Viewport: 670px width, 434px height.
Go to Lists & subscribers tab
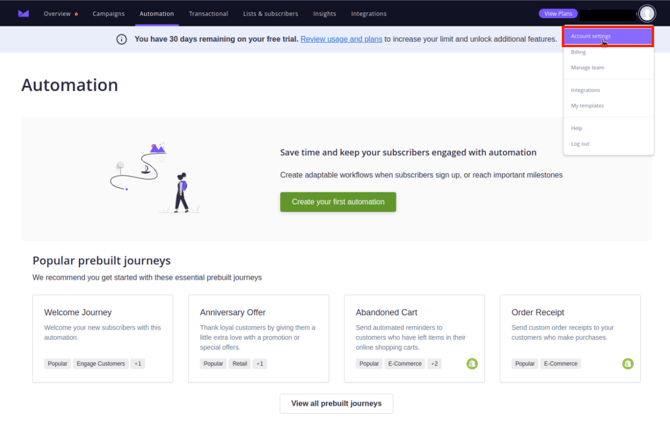pos(270,14)
